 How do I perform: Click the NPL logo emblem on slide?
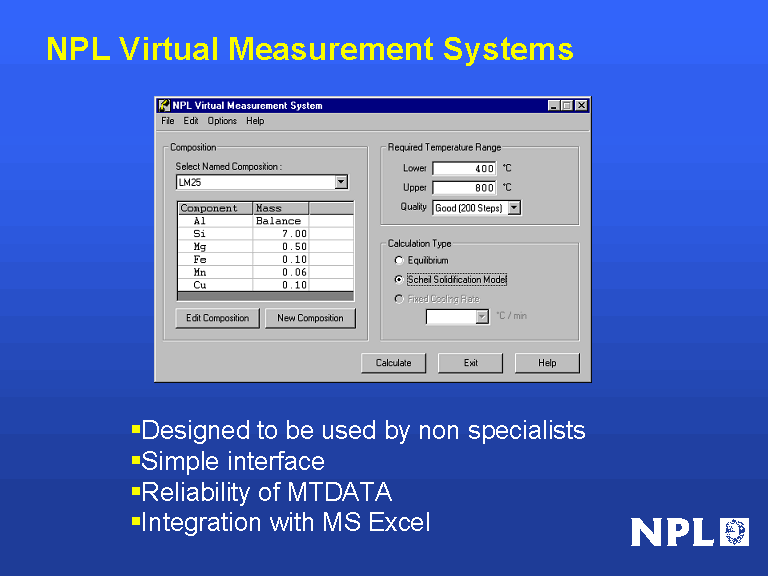735,531
